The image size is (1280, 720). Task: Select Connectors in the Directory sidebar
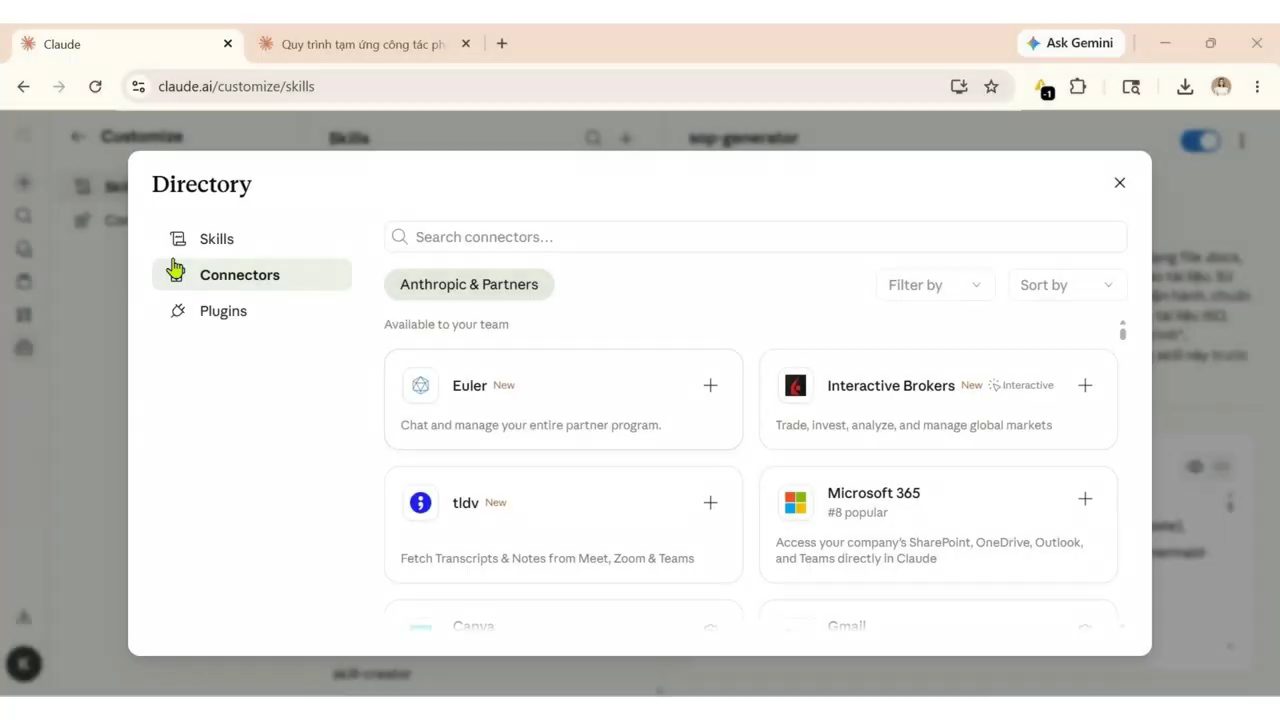(x=251, y=275)
